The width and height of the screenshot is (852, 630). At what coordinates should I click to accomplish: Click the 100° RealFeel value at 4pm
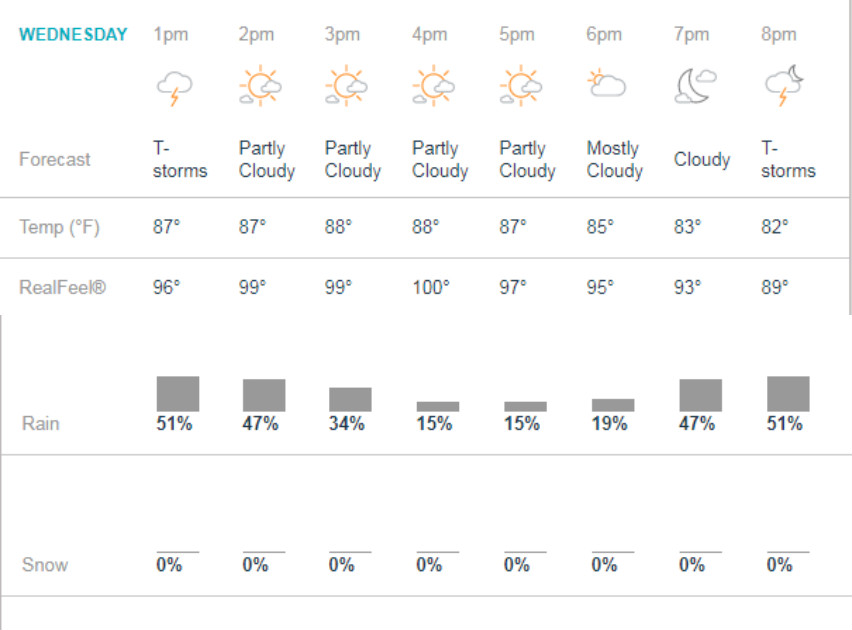pyautogui.click(x=431, y=287)
